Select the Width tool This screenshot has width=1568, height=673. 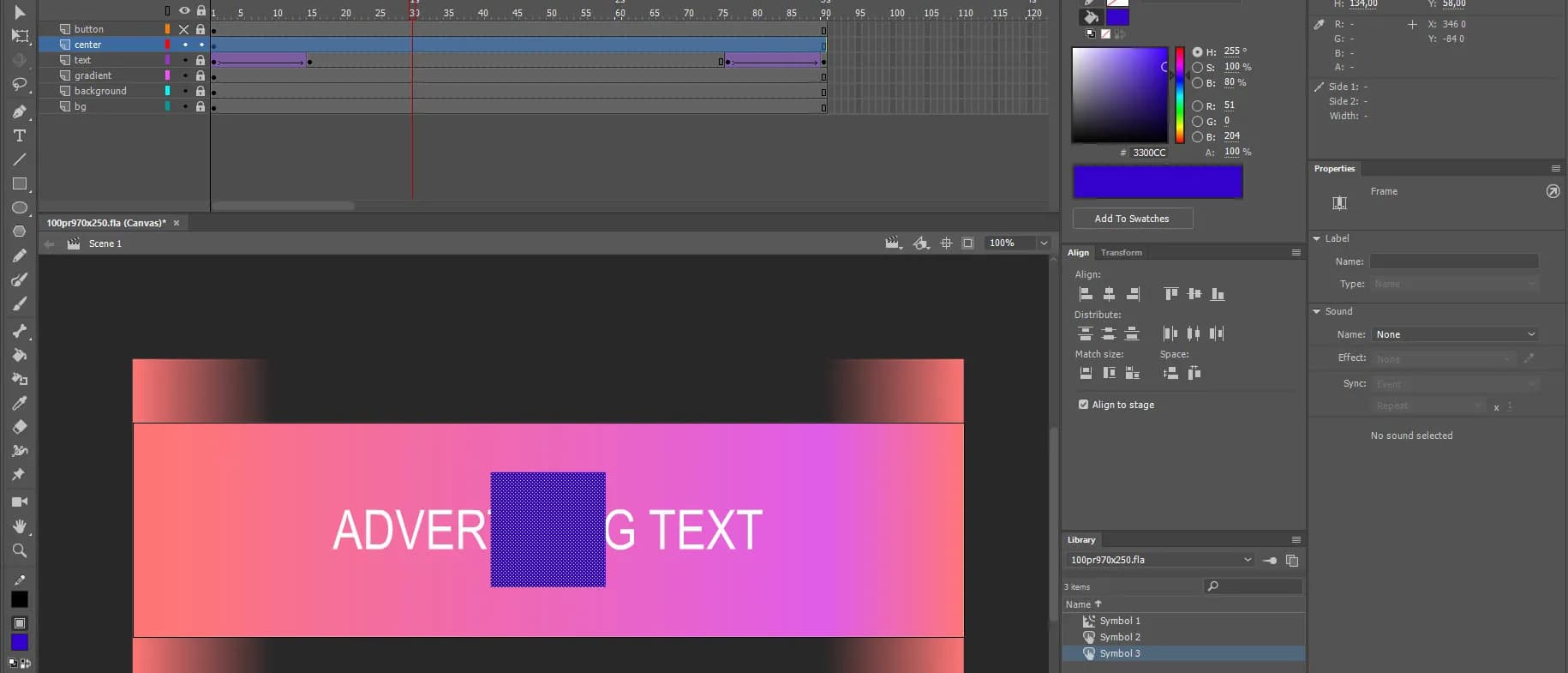tap(20, 451)
